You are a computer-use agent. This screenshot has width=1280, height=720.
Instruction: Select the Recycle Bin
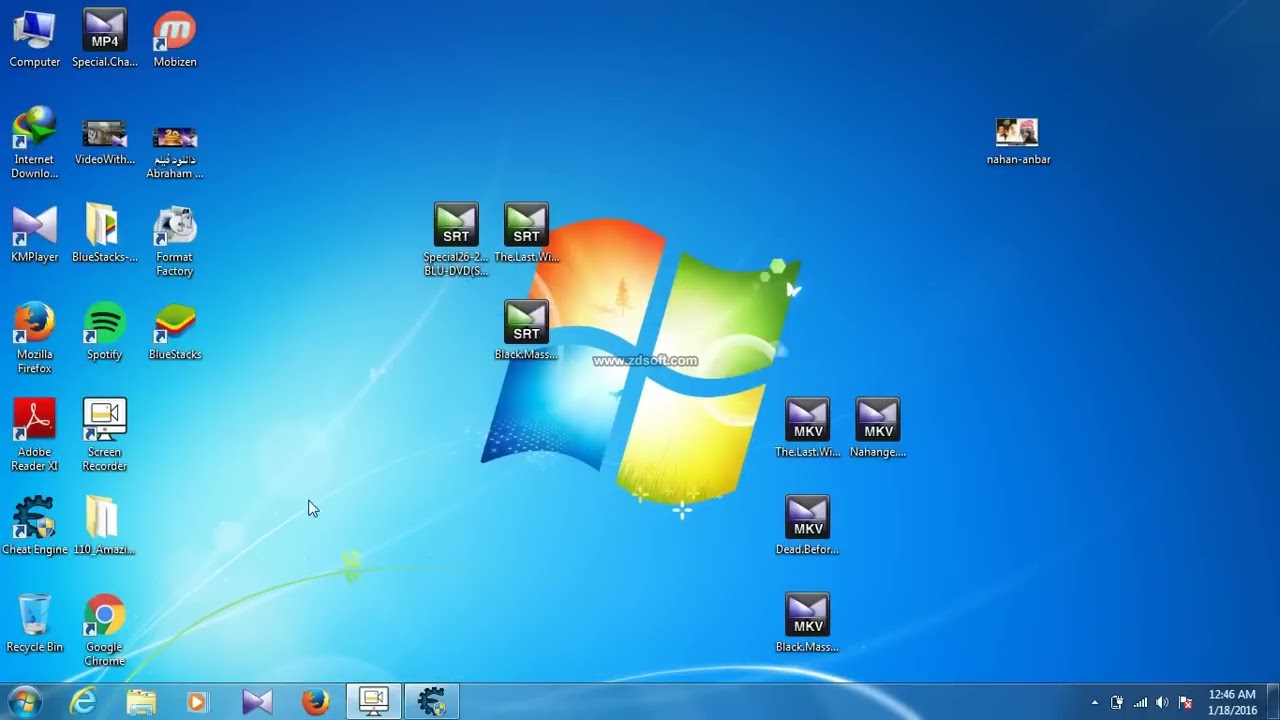pyautogui.click(x=34, y=624)
